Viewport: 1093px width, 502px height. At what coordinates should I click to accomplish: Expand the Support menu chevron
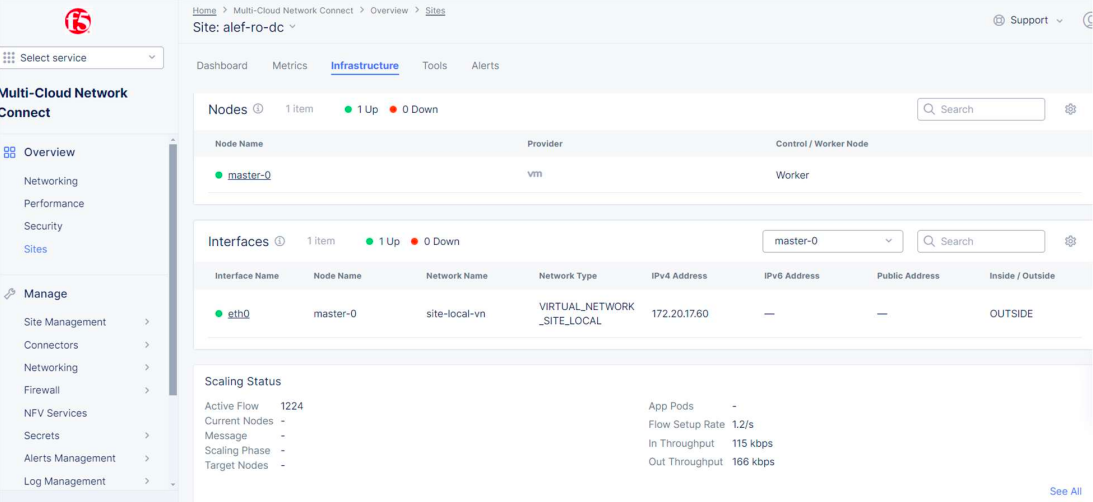coord(1060,21)
